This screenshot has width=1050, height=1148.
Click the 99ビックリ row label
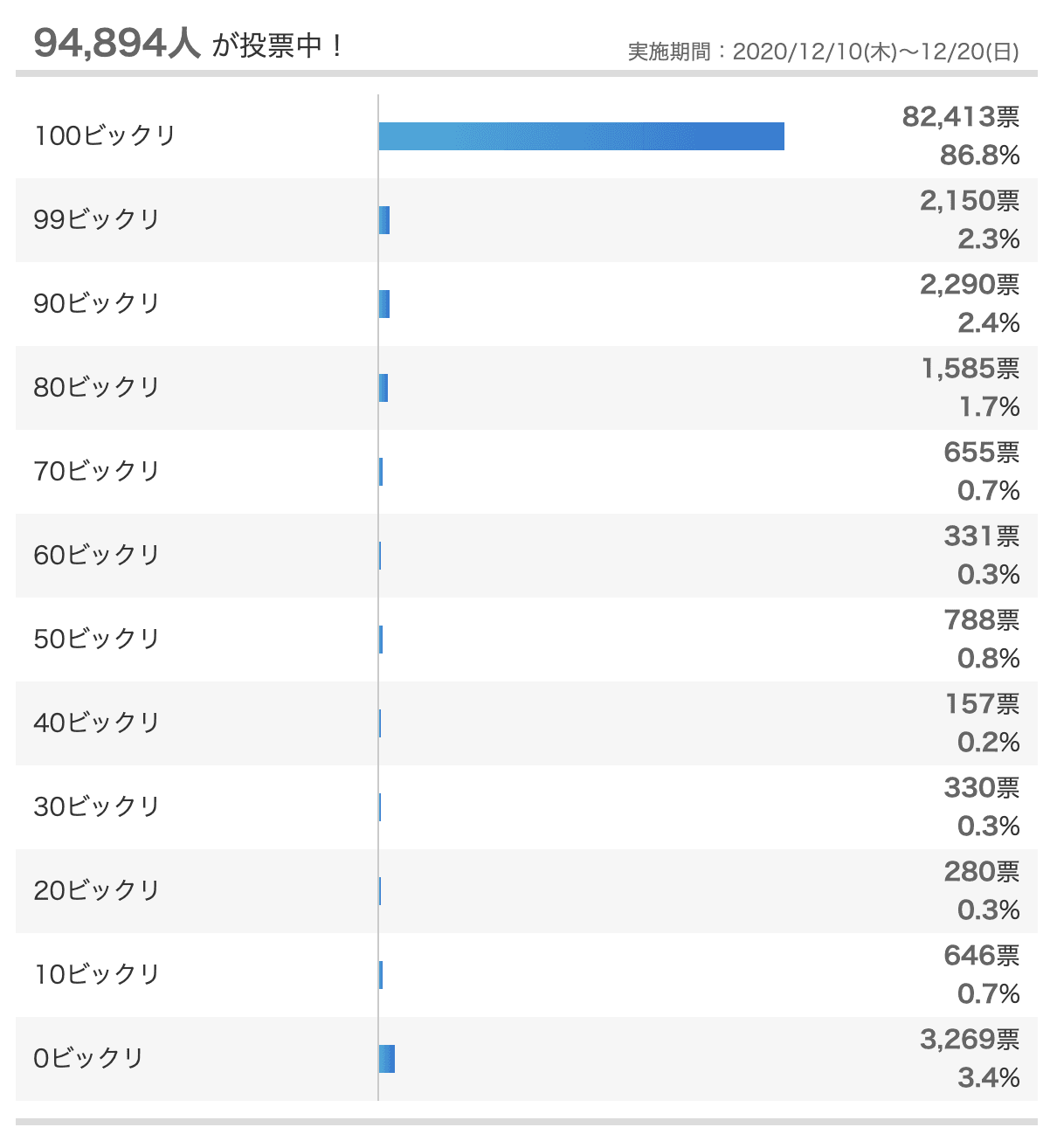[x=97, y=219]
